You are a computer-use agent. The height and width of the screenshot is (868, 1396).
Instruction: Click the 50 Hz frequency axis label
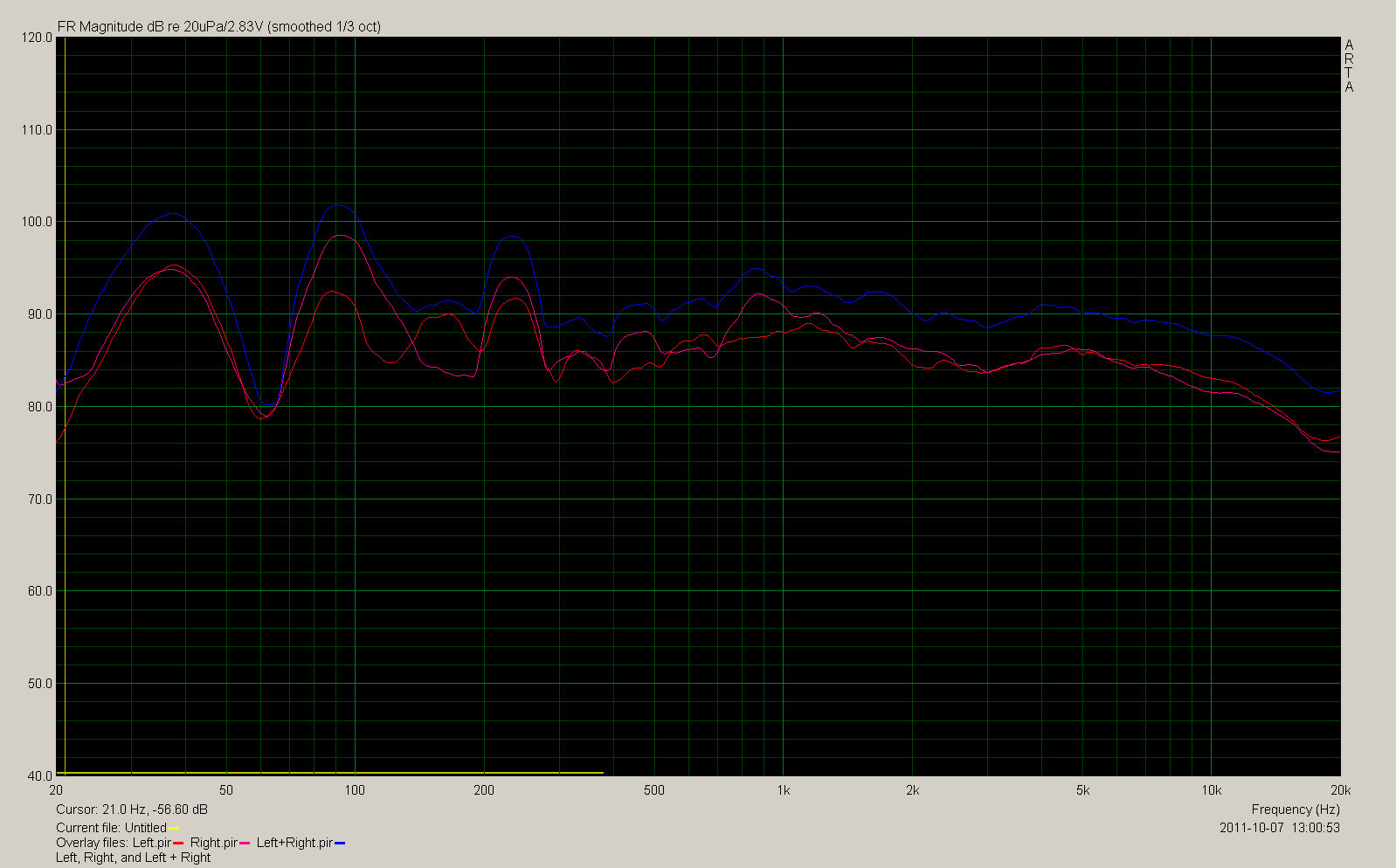click(x=226, y=790)
